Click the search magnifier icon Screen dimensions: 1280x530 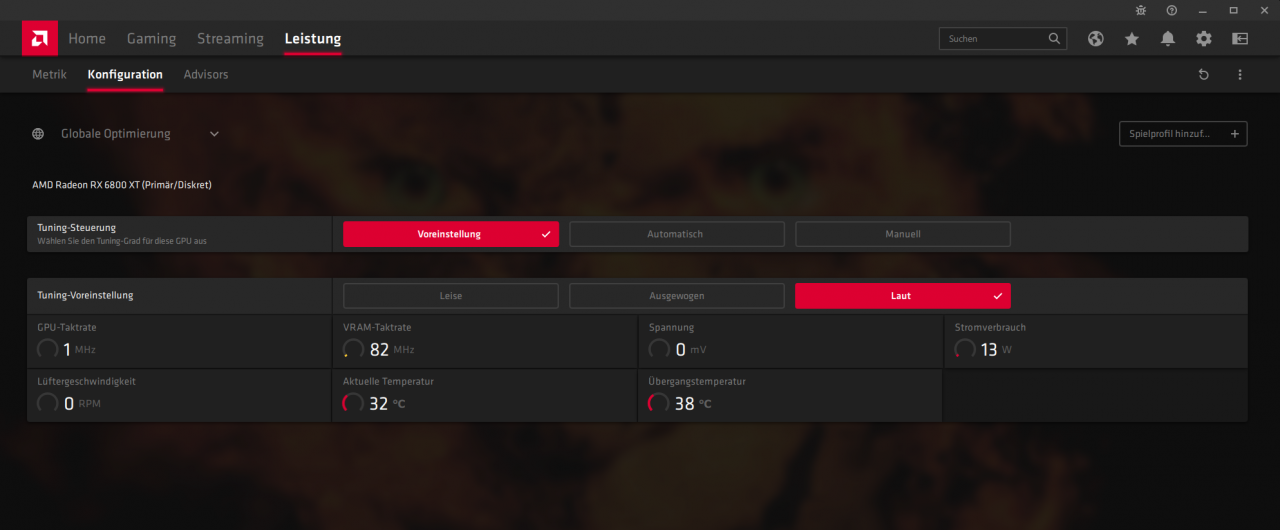pyautogui.click(x=1054, y=38)
